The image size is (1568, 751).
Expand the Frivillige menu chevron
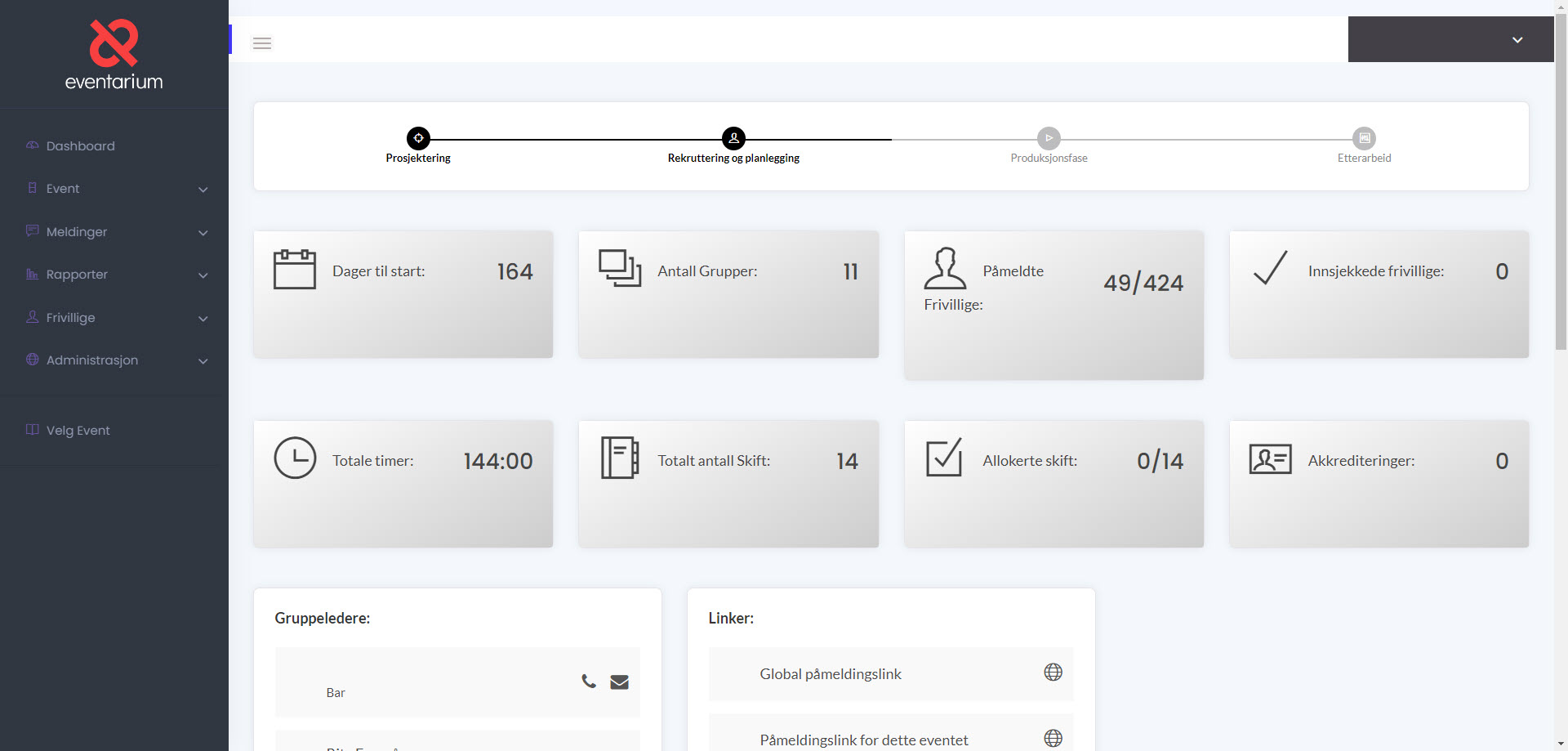point(203,319)
